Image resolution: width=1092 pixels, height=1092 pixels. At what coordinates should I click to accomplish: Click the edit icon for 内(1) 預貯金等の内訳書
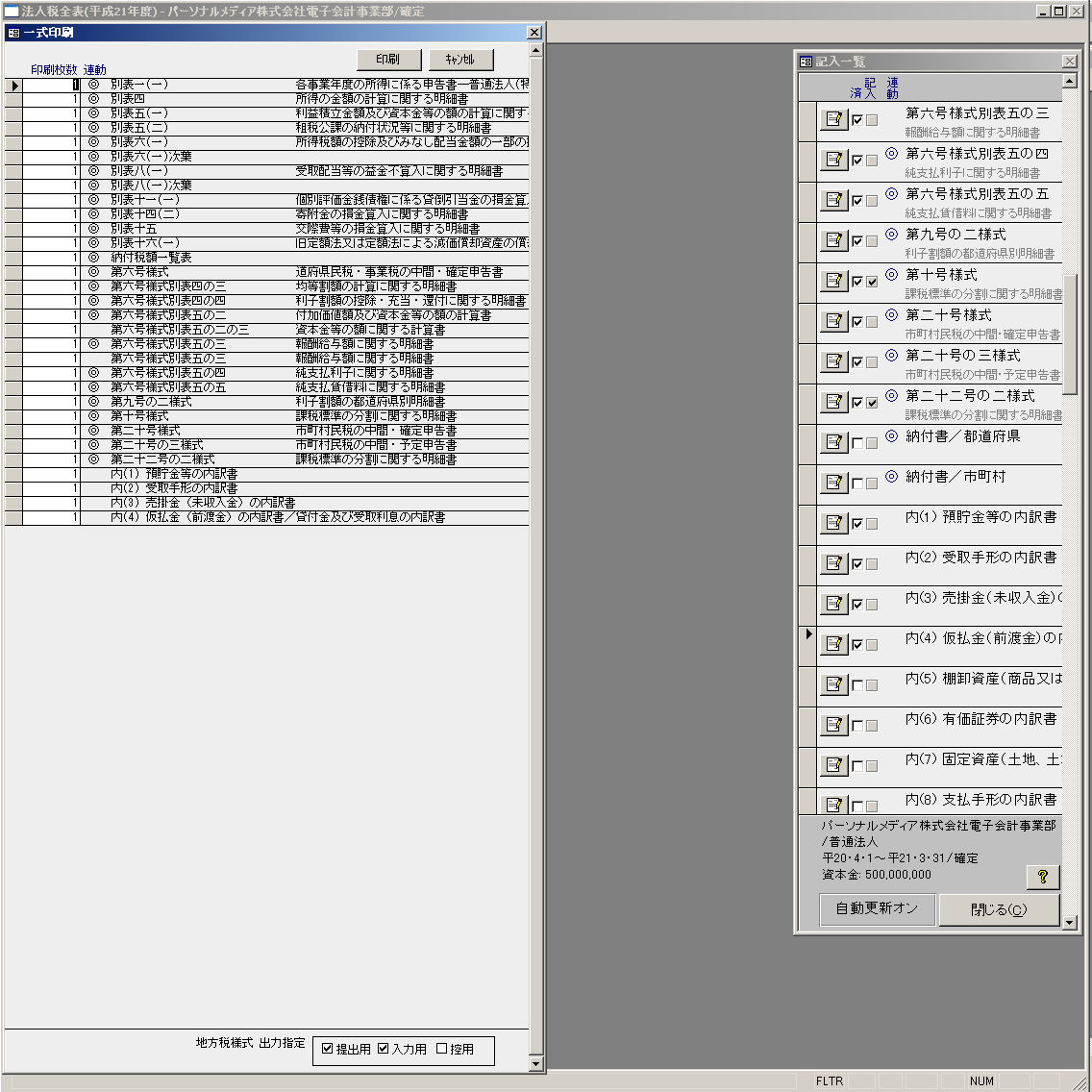pyautogui.click(x=833, y=523)
